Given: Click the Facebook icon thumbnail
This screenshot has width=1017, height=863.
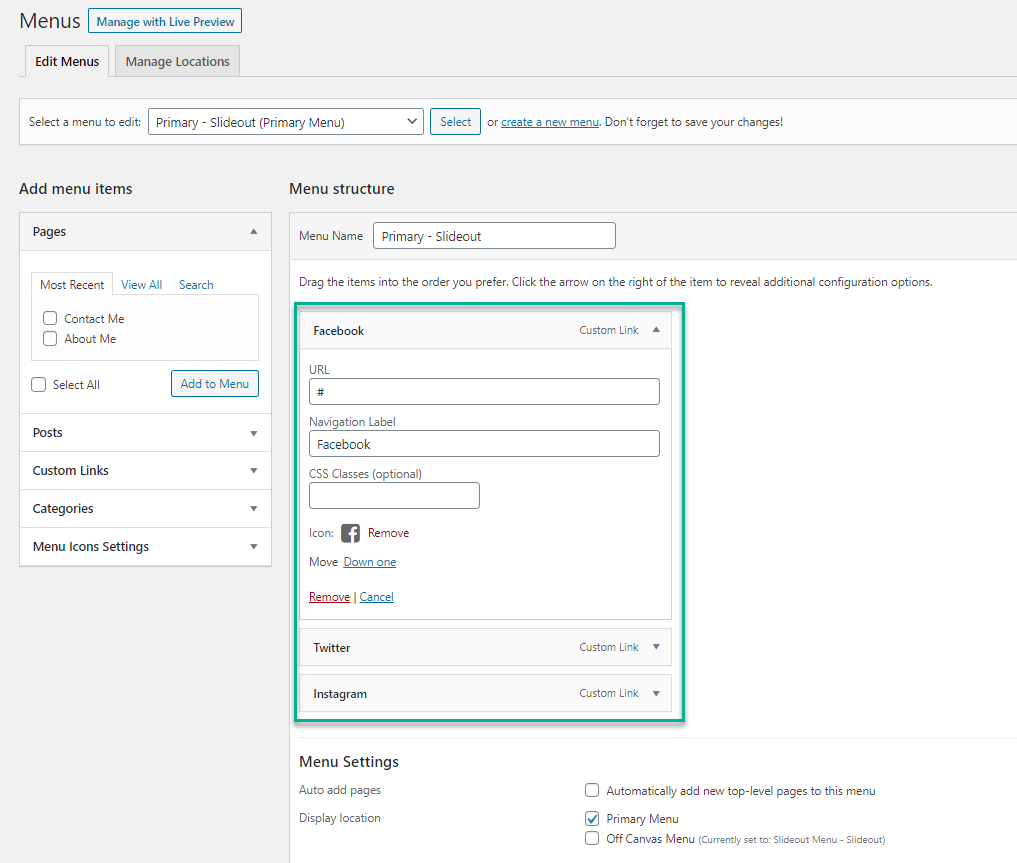Looking at the screenshot, I should [350, 533].
